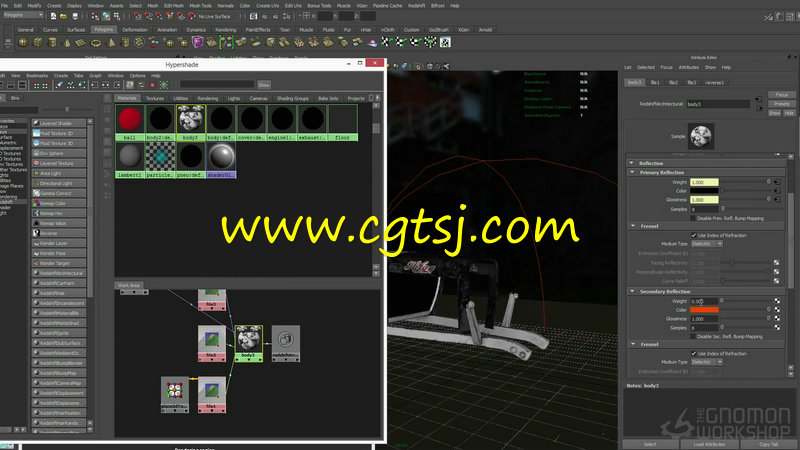This screenshot has width=800, height=450.
Task: Collapse the Primary Reflection section
Action: coord(633,172)
